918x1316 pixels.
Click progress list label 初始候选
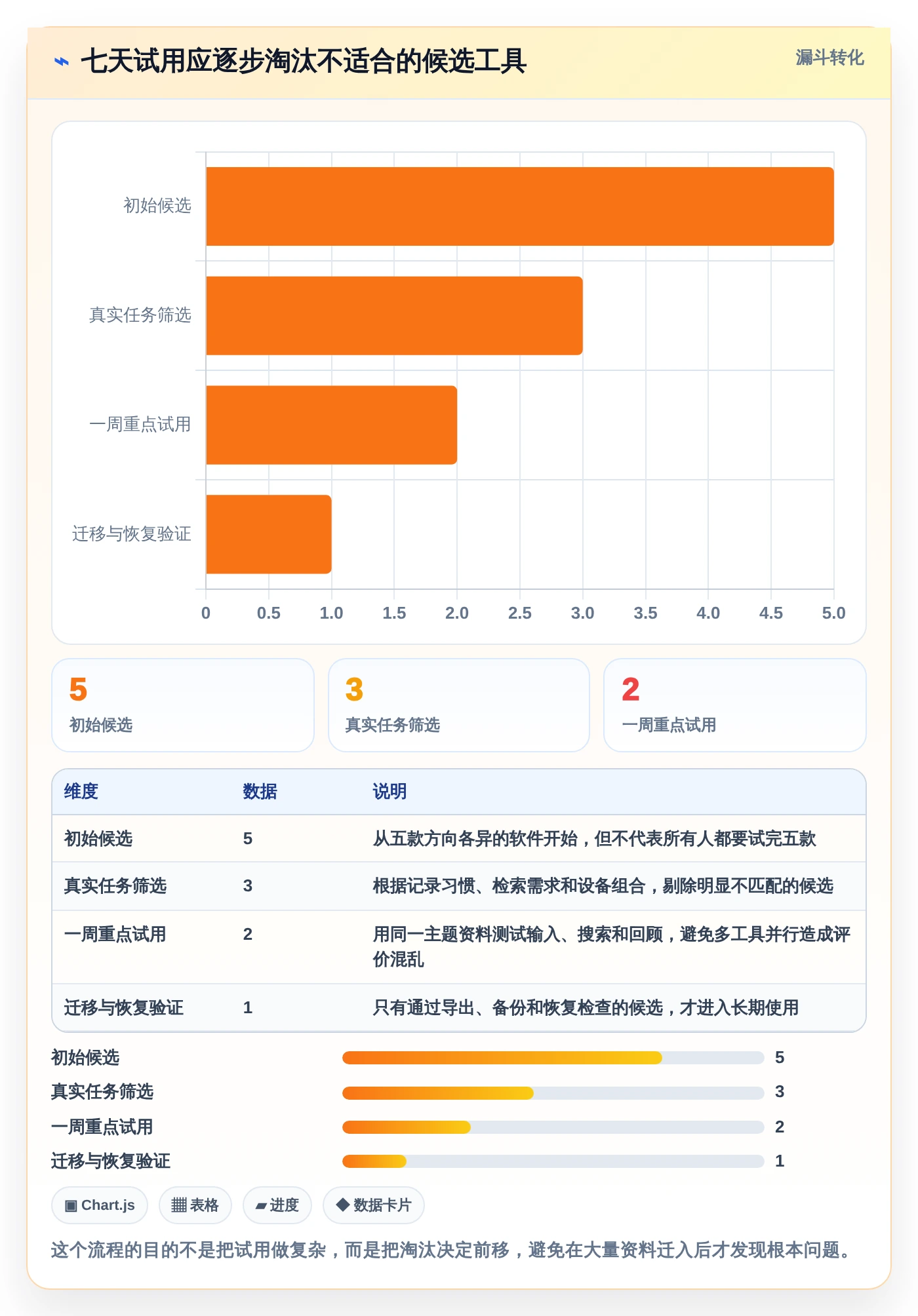(x=85, y=1058)
